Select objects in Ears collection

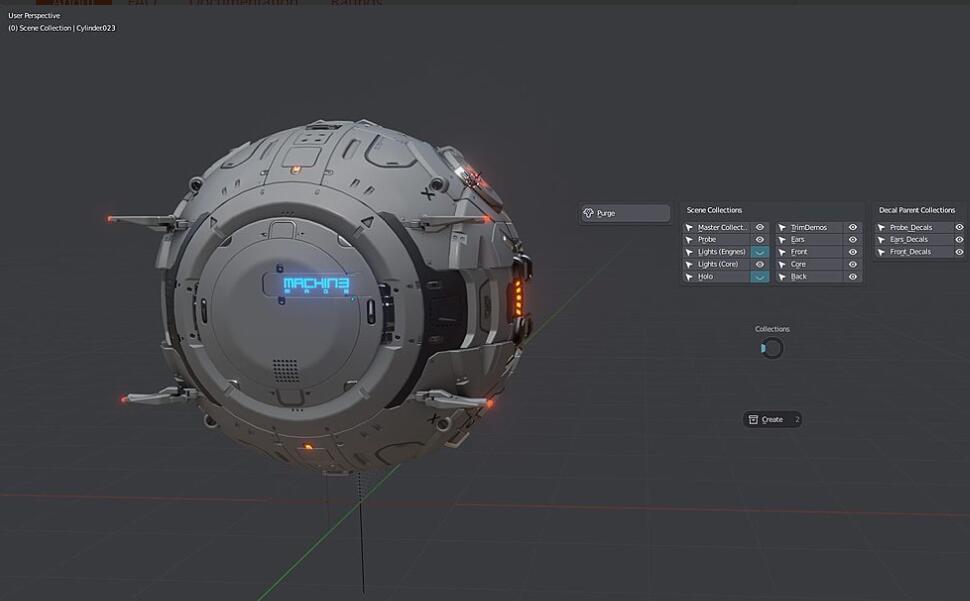[809, 239]
